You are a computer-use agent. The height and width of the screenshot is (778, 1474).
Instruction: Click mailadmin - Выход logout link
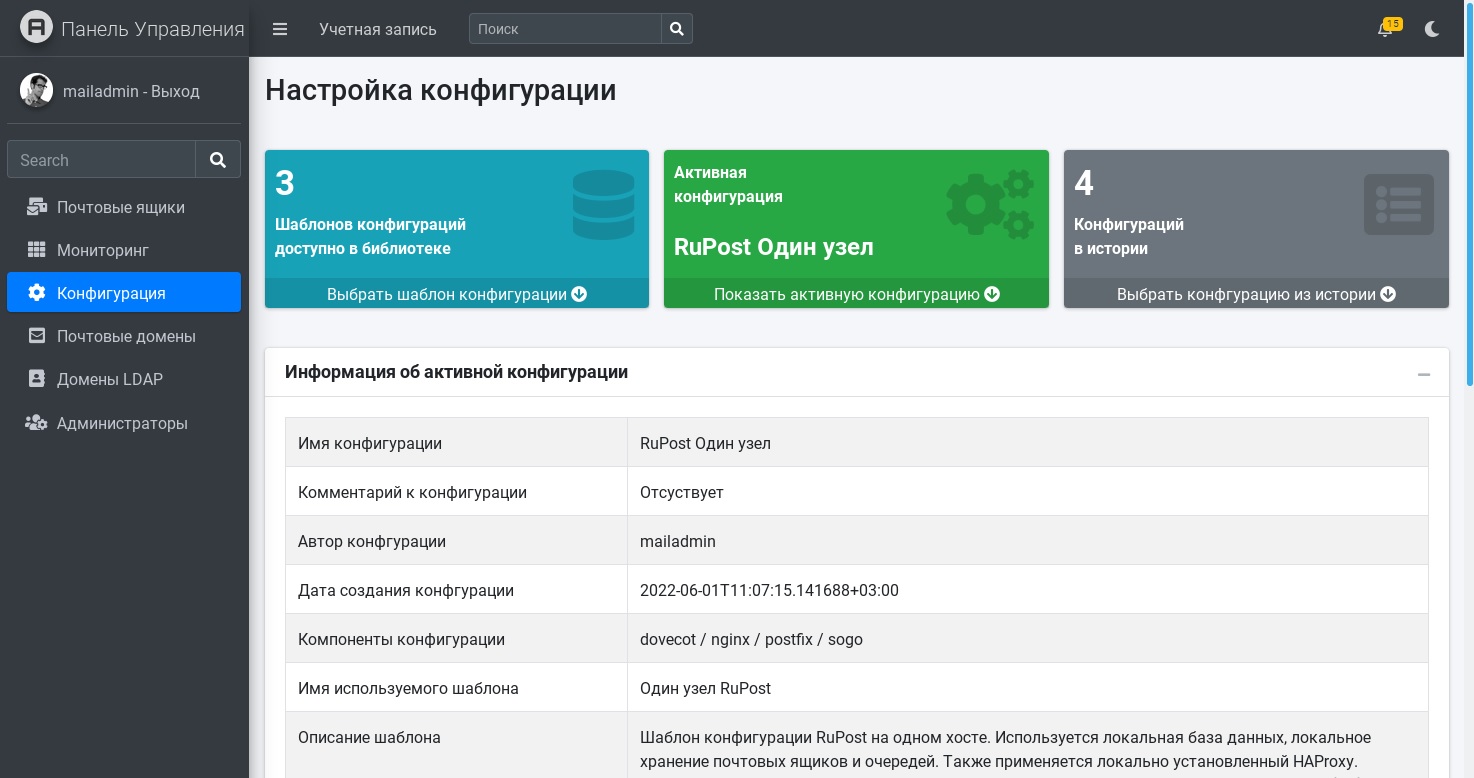tap(131, 91)
